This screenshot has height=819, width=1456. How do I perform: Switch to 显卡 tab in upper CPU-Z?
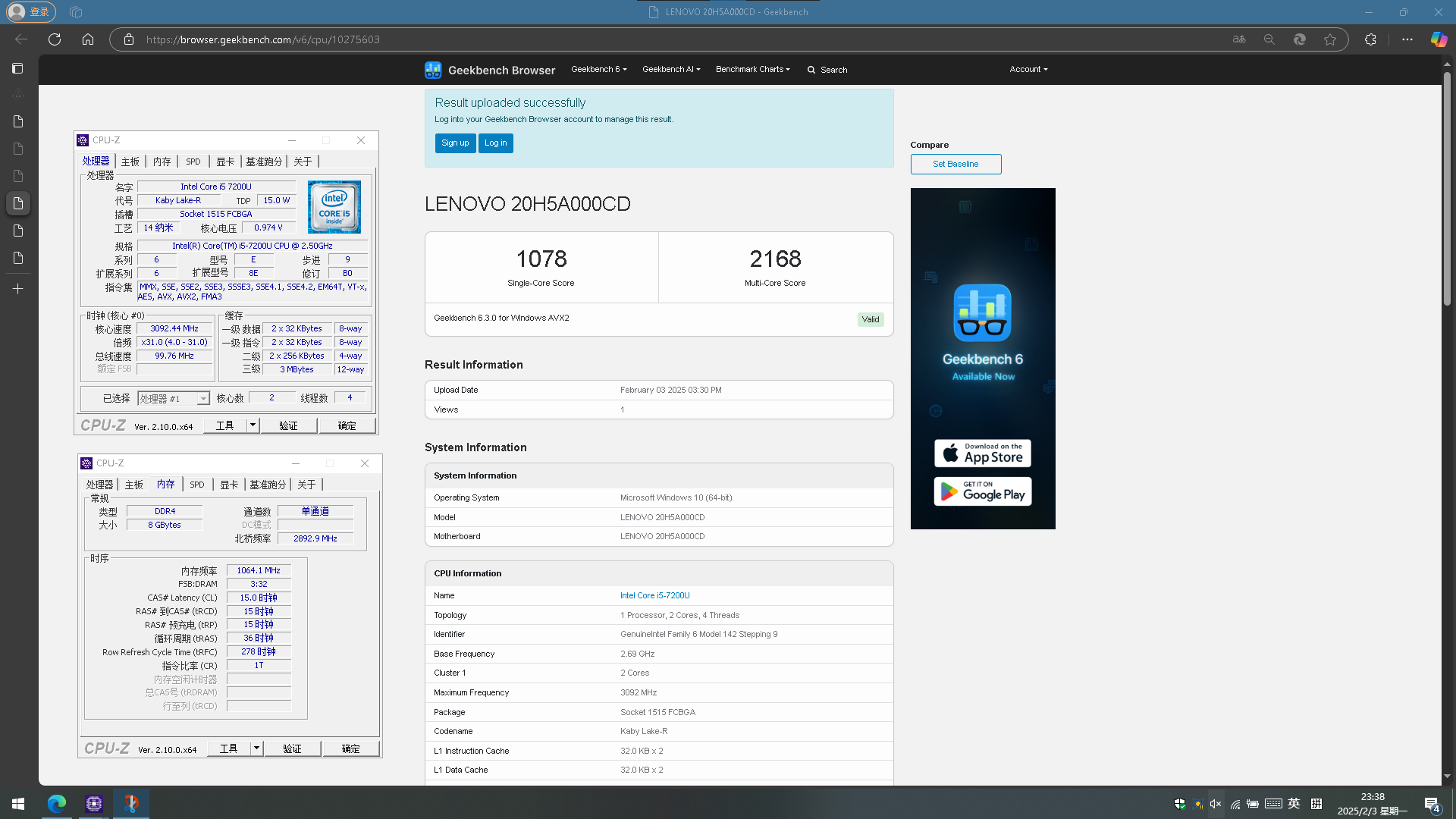click(225, 162)
